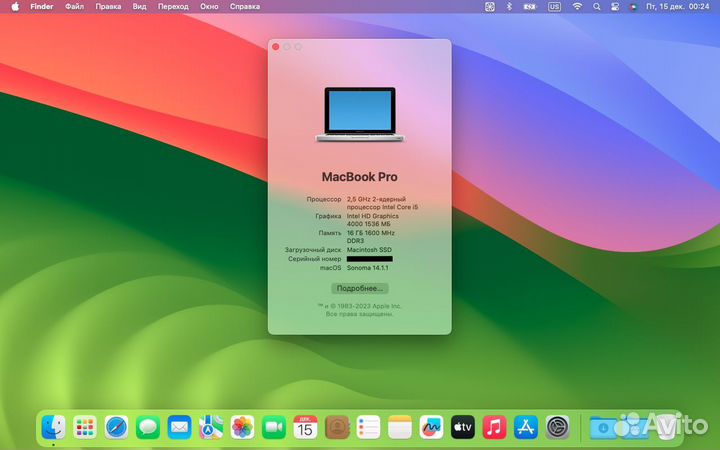This screenshot has width=720, height=450.
Task: Click the MacBook Pro title text
Action: 360,177
